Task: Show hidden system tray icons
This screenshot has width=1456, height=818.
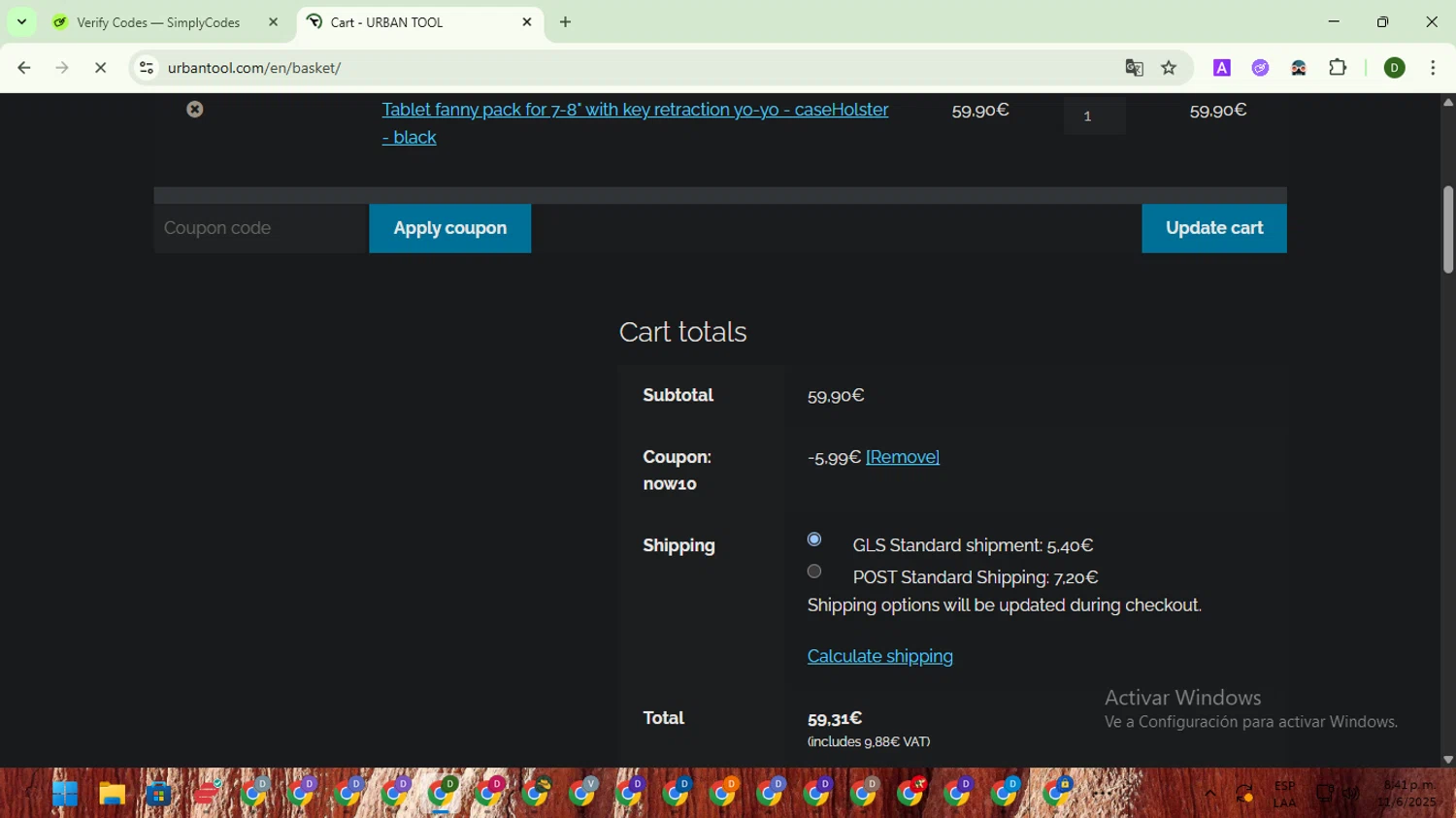Action: point(1210,794)
